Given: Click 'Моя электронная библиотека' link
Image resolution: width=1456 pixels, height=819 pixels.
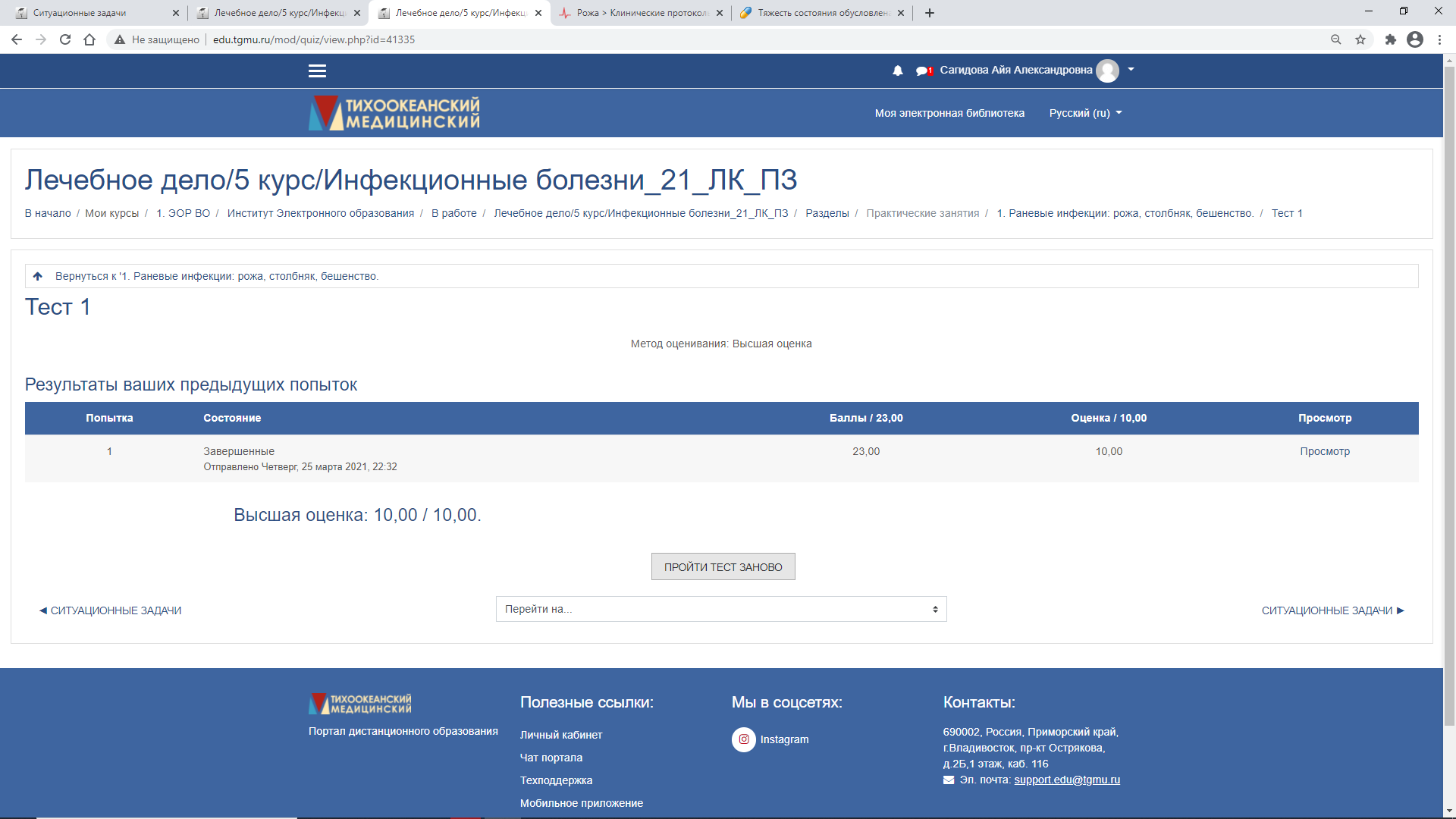Looking at the screenshot, I should coord(949,113).
